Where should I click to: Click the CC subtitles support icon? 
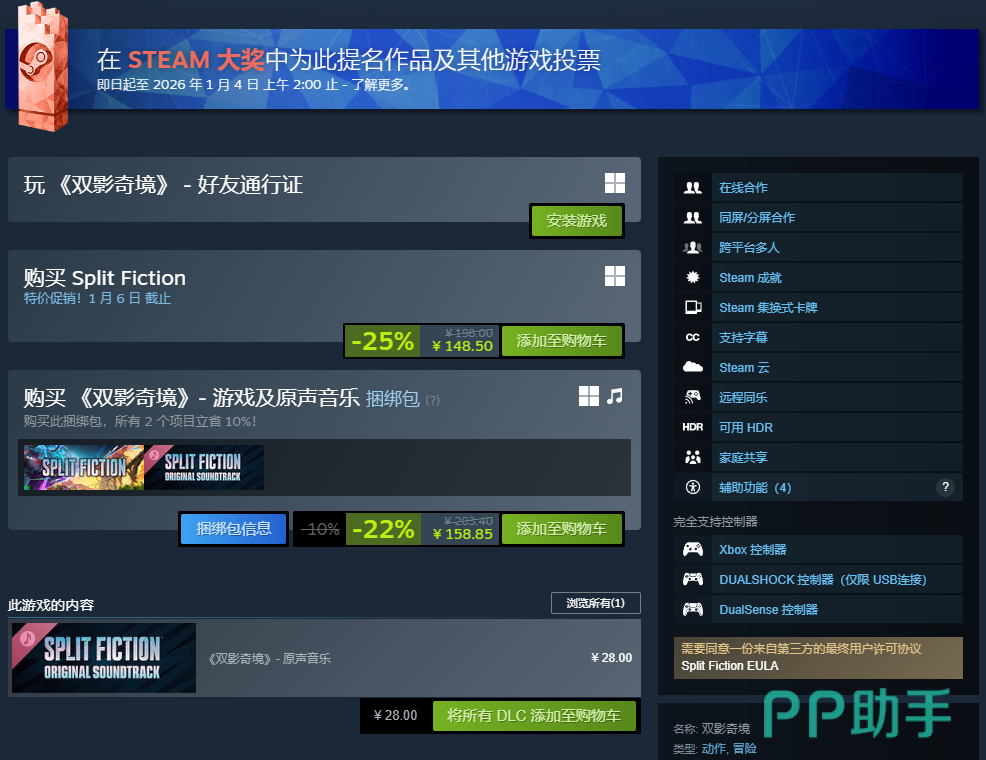point(692,338)
